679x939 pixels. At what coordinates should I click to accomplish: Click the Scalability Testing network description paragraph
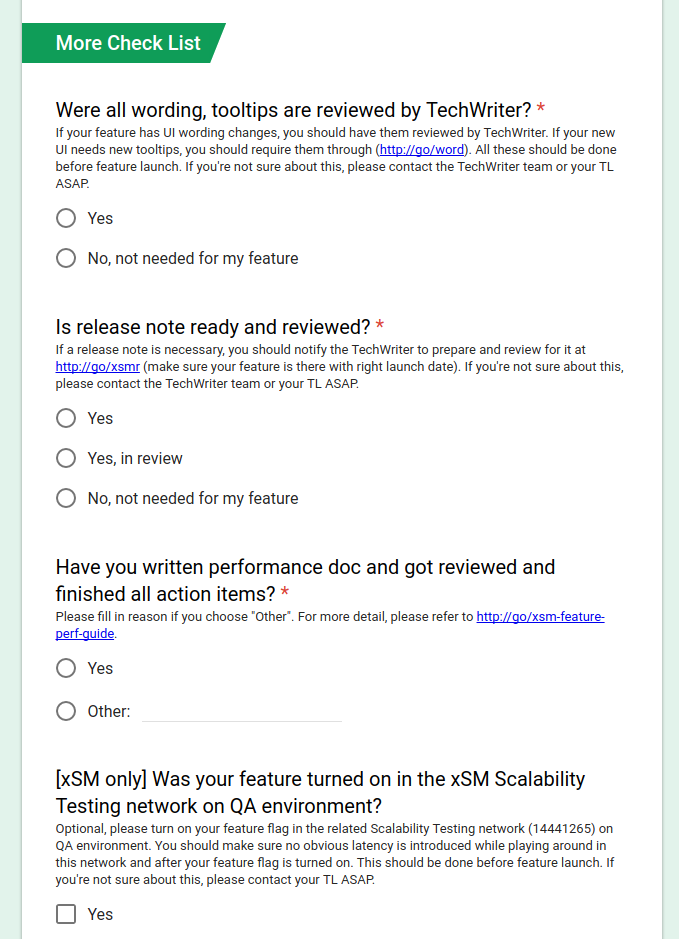coord(335,854)
